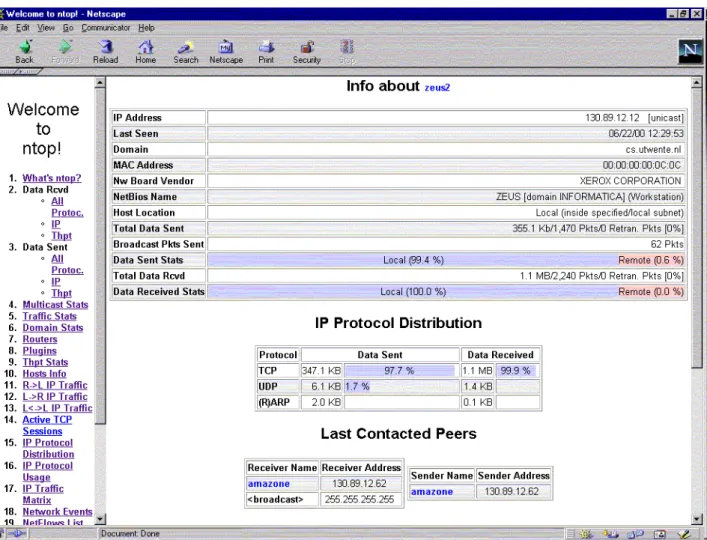Viewport: 707px width, 540px height.
Task: Open Newsgroups from the component bar
Action: tap(635, 534)
